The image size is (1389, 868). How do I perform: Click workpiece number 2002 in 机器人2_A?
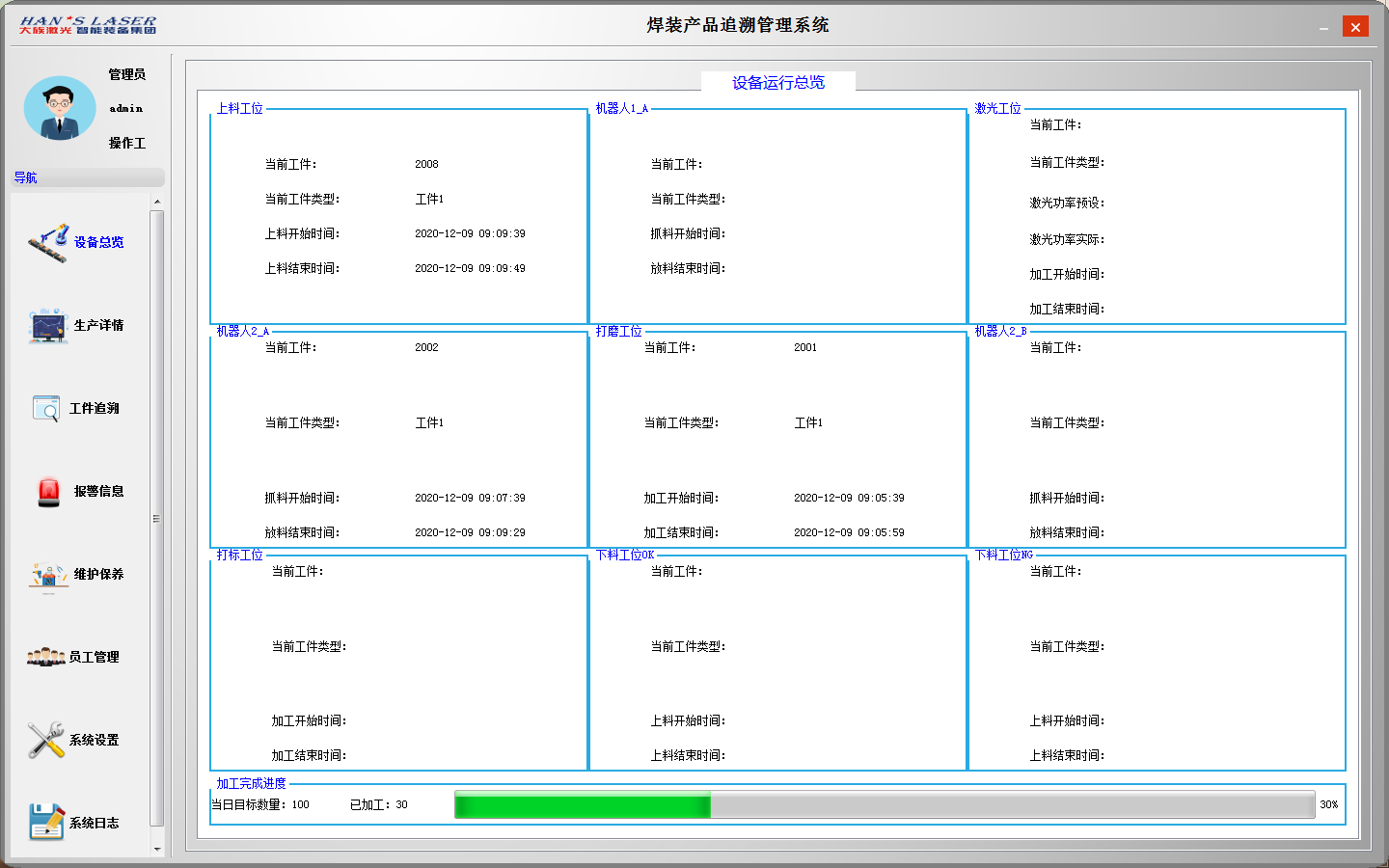[426, 348]
